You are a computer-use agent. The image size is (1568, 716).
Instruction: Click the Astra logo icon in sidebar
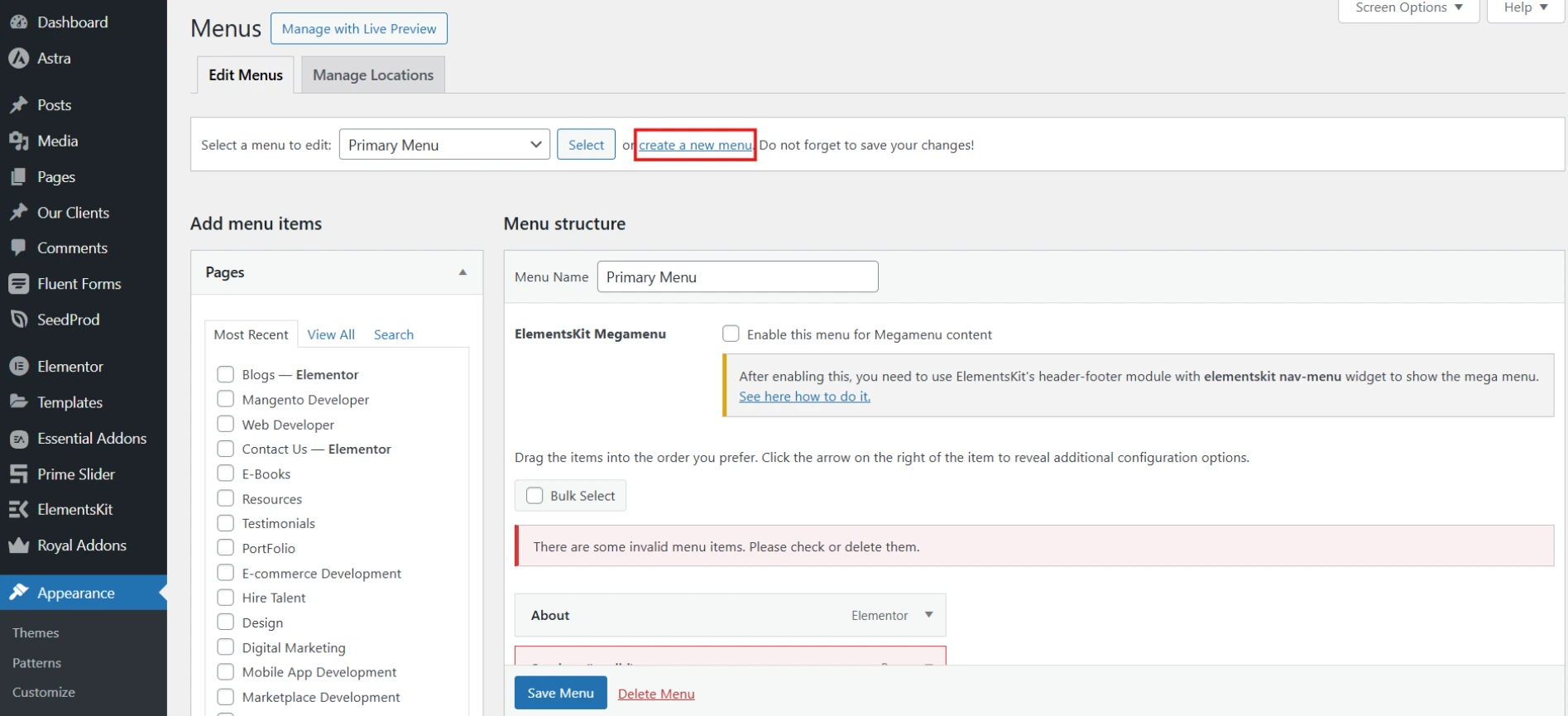18,58
